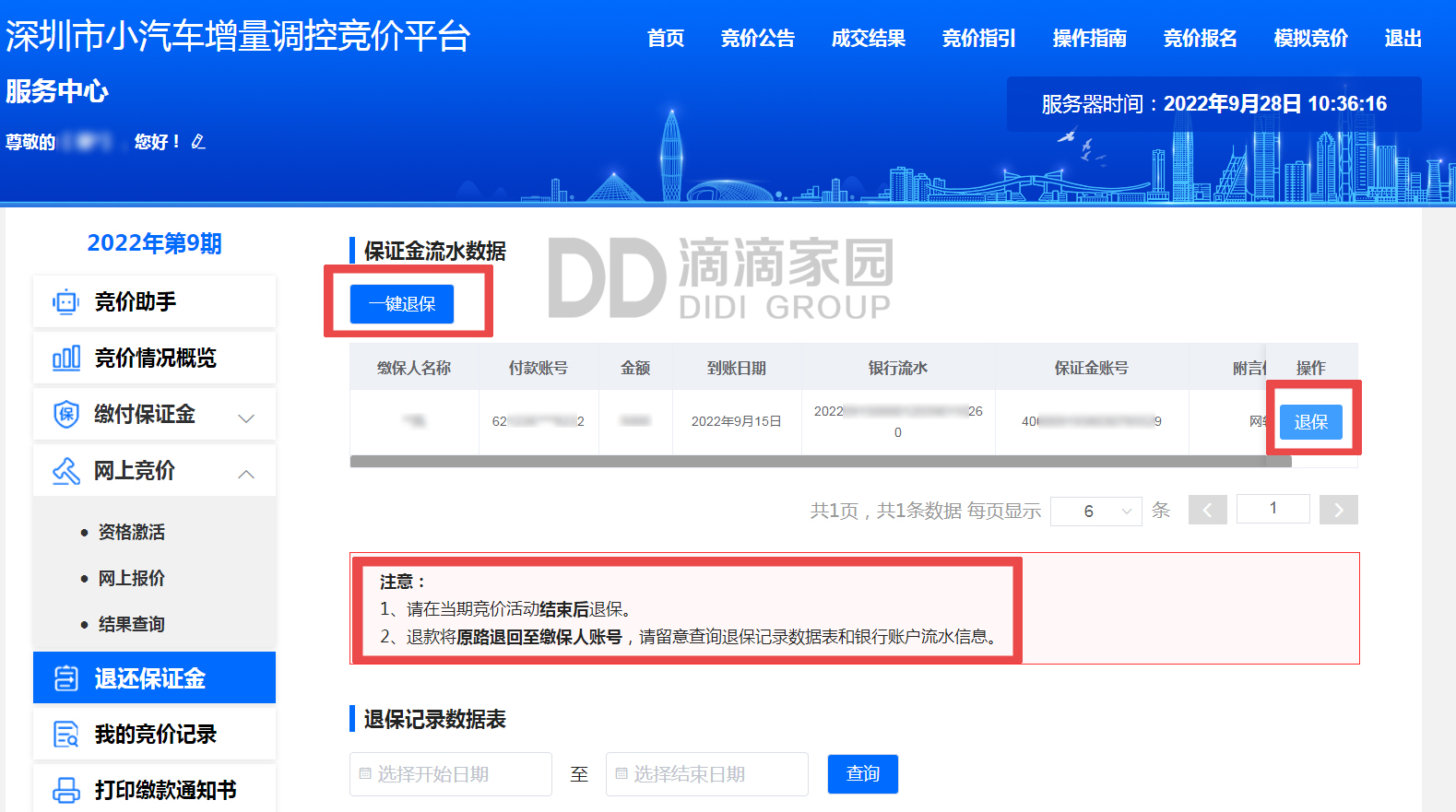Click the robot icon beside 竞价助手
1456x812 pixels.
click(65, 302)
